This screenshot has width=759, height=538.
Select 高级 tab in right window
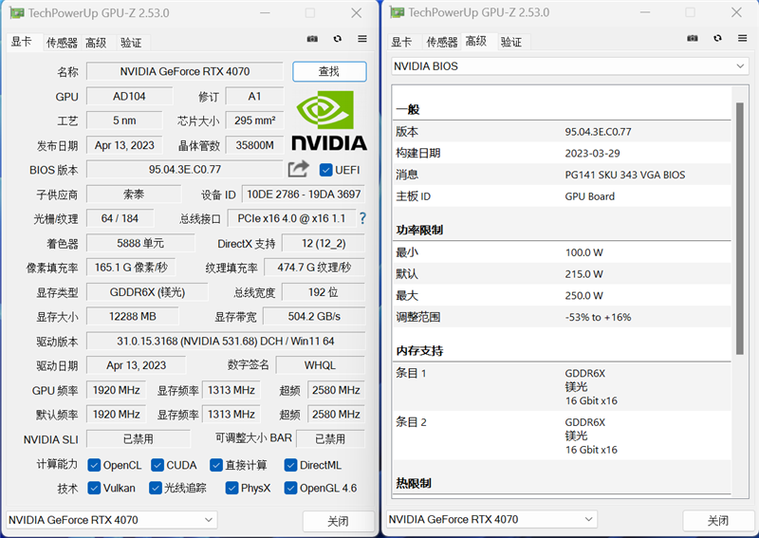click(476, 42)
